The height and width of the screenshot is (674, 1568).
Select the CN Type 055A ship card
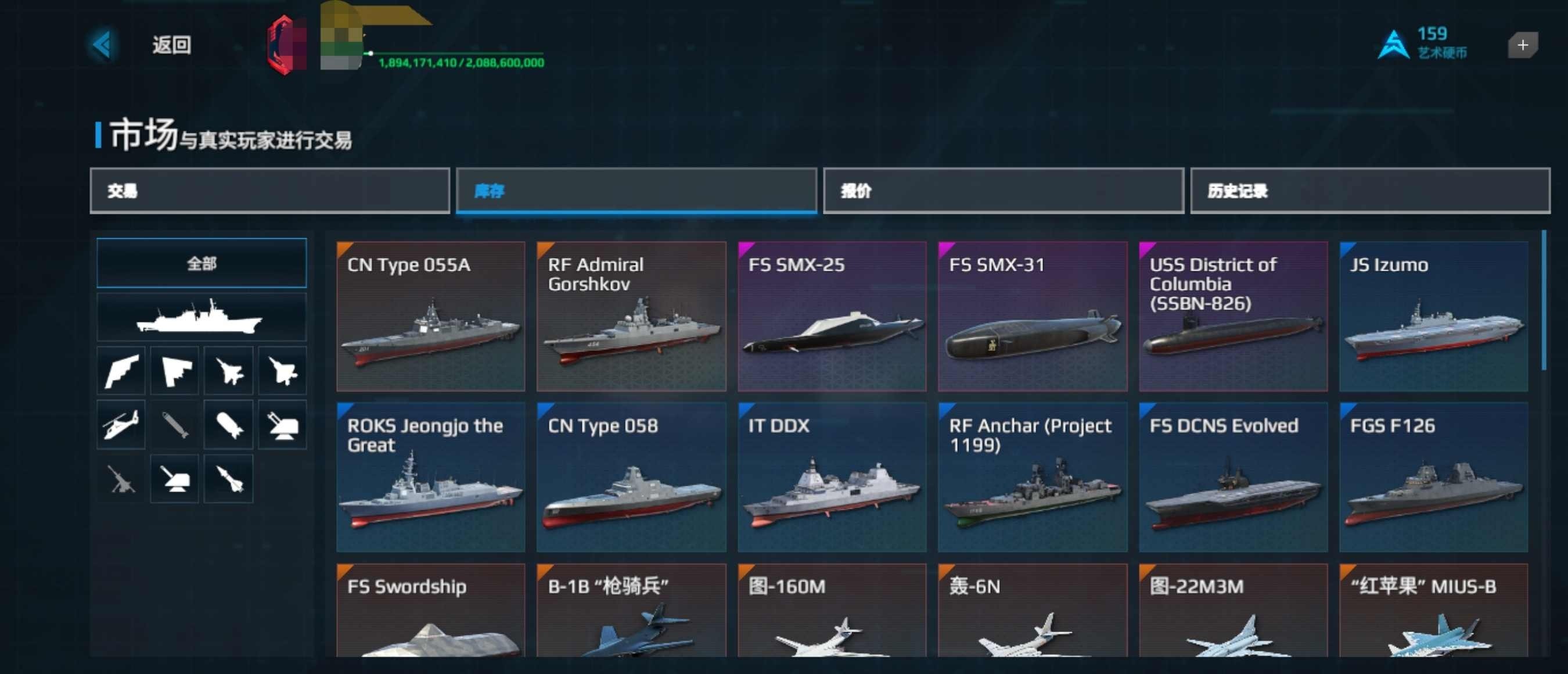tap(430, 316)
